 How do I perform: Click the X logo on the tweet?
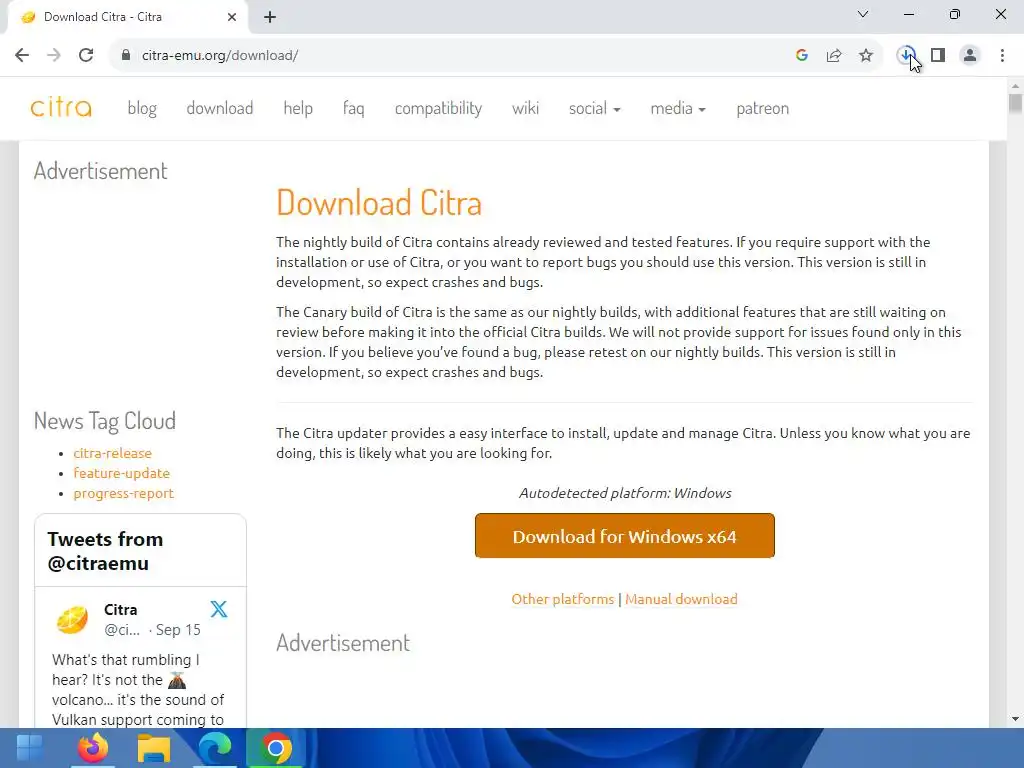[x=219, y=609]
